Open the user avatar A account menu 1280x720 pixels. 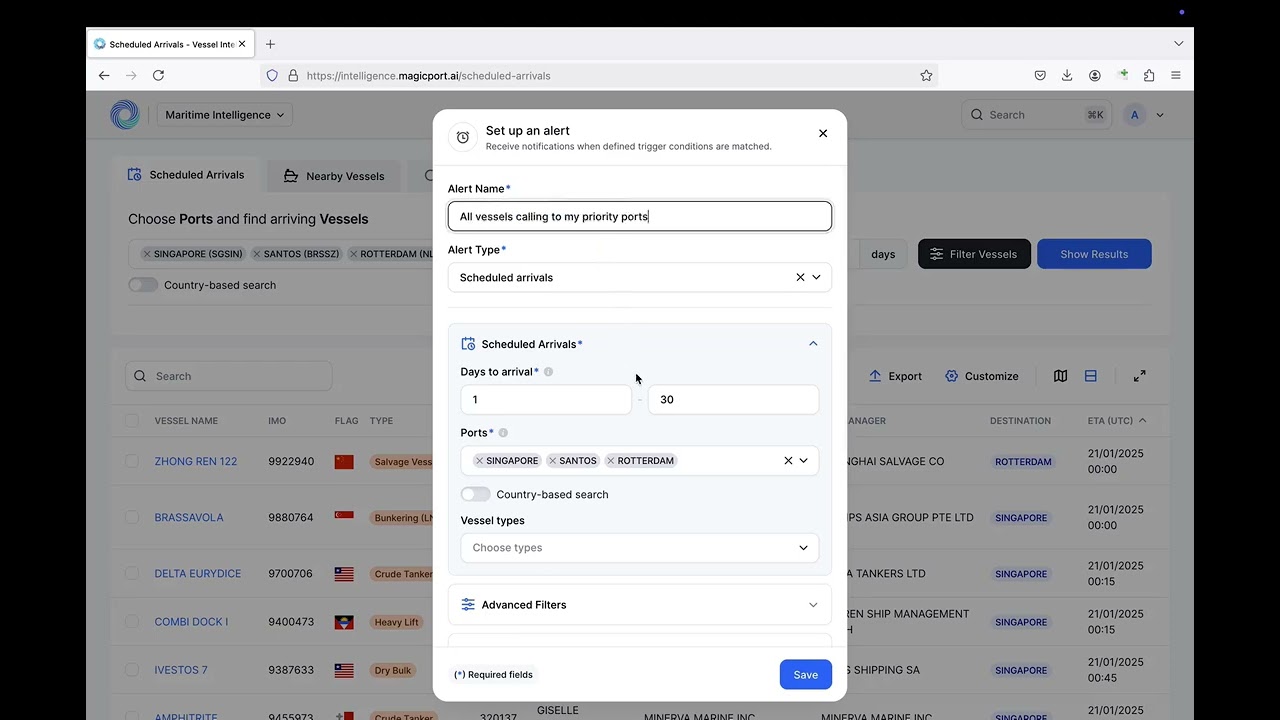pos(1144,115)
